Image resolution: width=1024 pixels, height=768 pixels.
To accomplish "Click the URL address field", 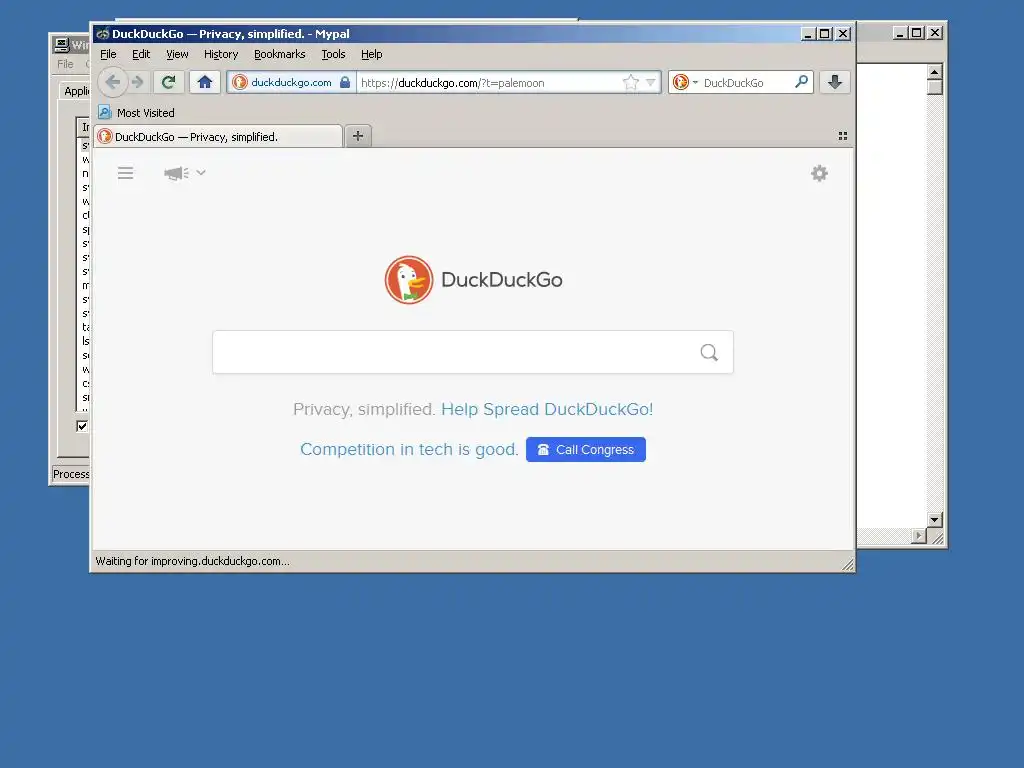I will tap(488, 83).
